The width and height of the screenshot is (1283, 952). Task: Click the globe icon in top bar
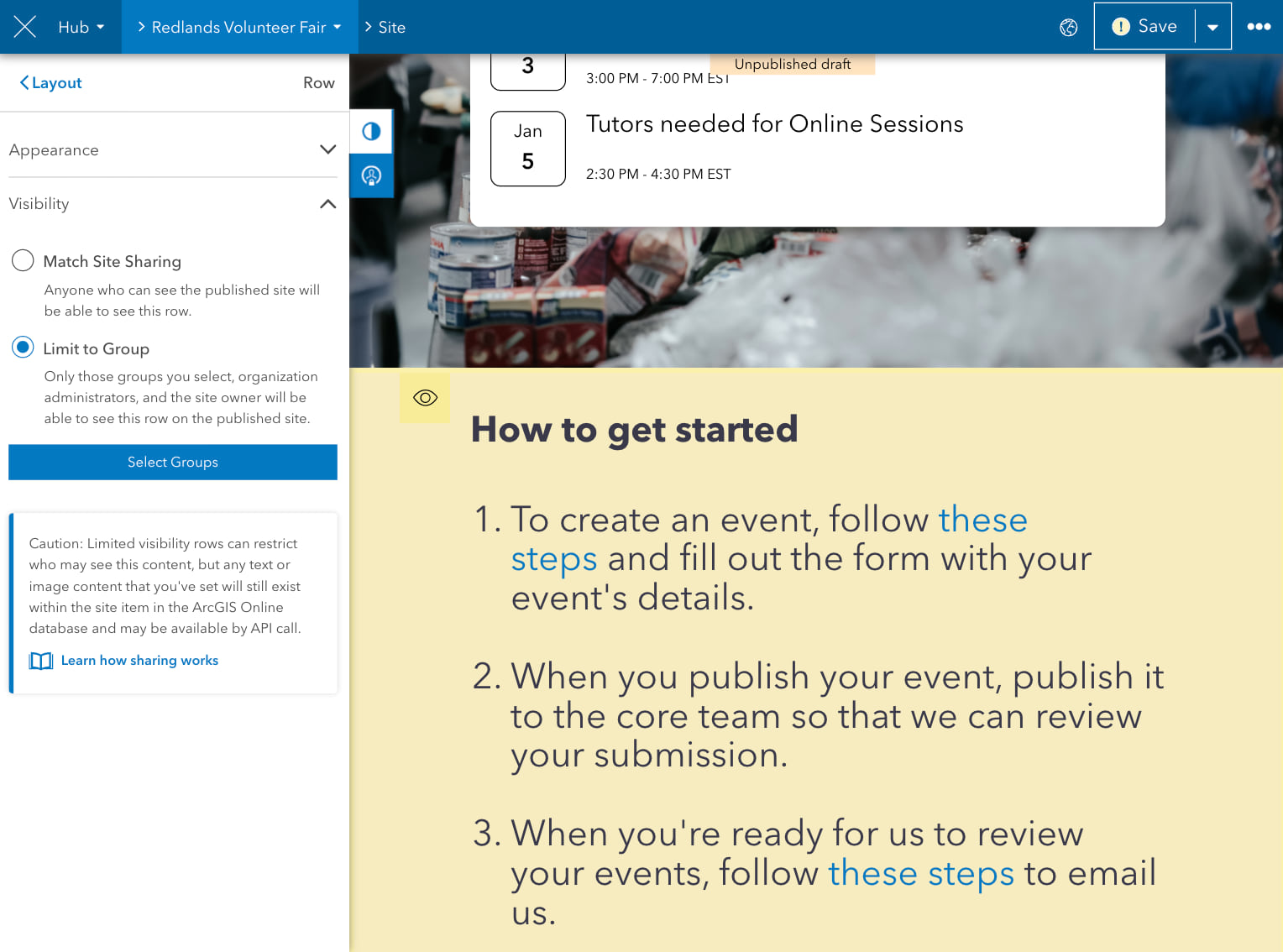coord(1069,27)
